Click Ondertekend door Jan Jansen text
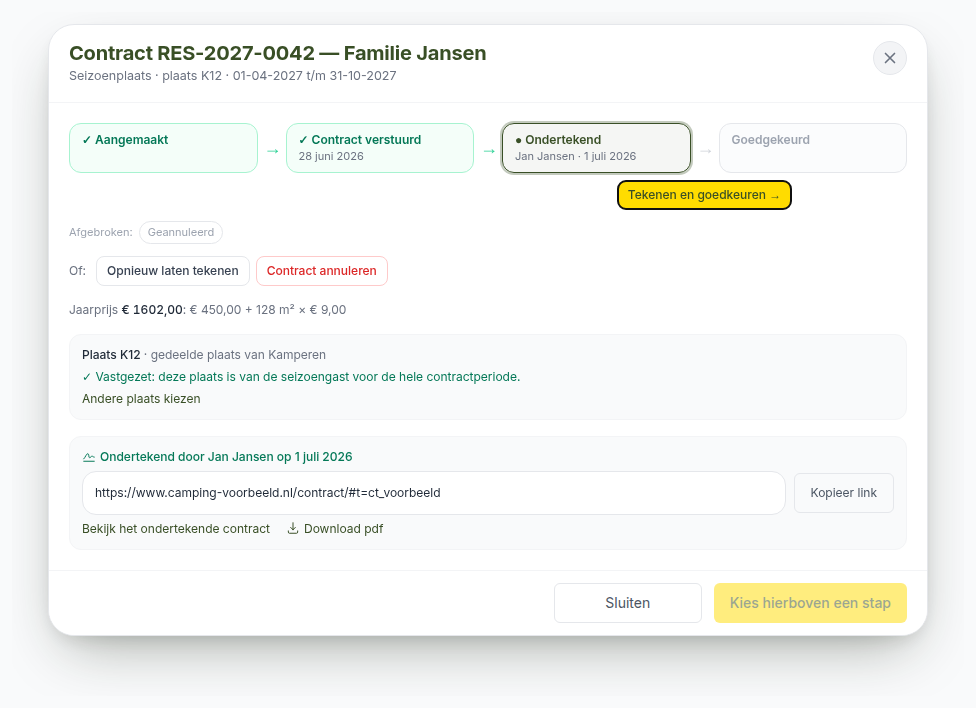 [226, 456]
